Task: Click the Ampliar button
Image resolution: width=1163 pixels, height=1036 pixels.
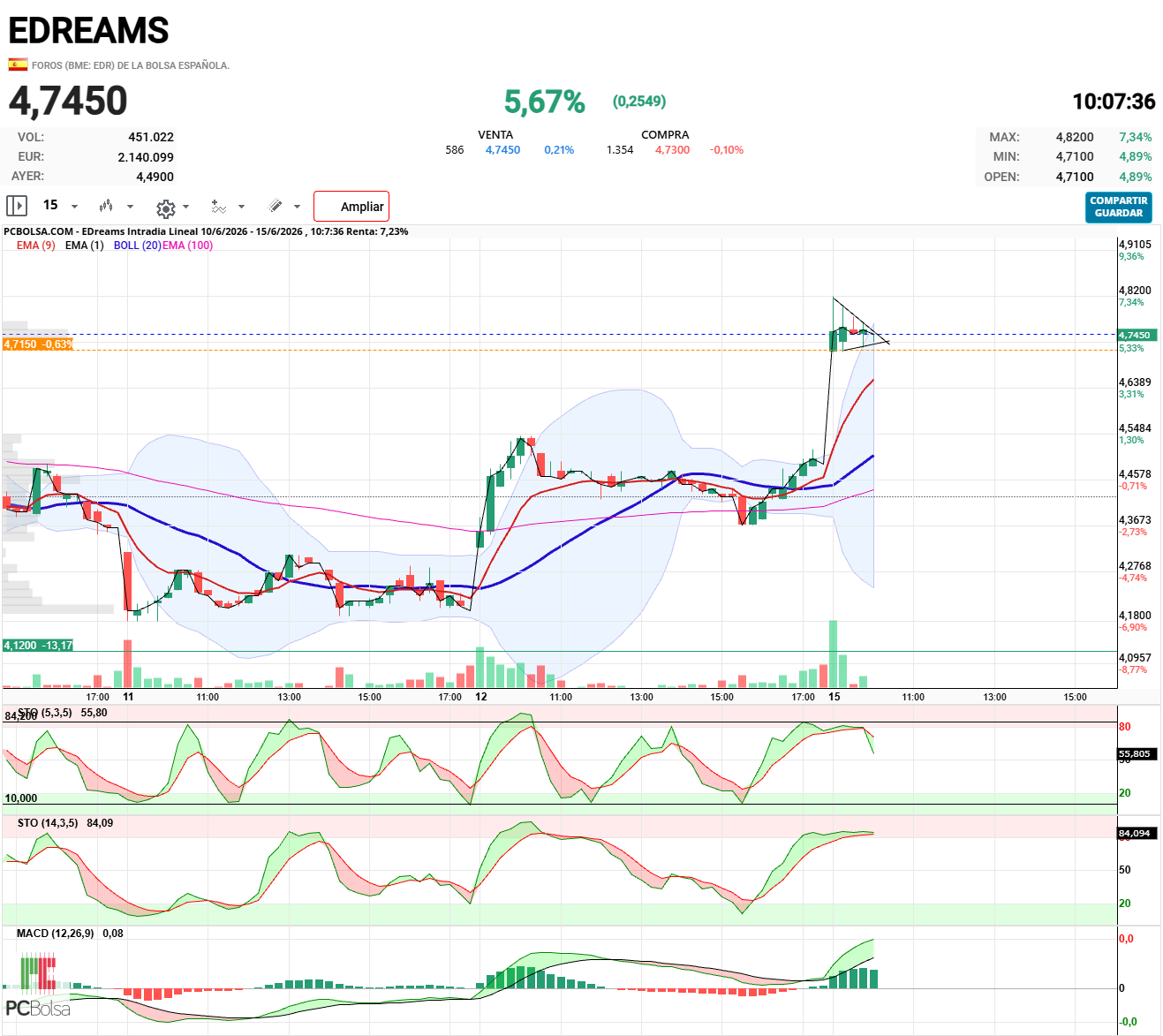Action: pos(351,207)
